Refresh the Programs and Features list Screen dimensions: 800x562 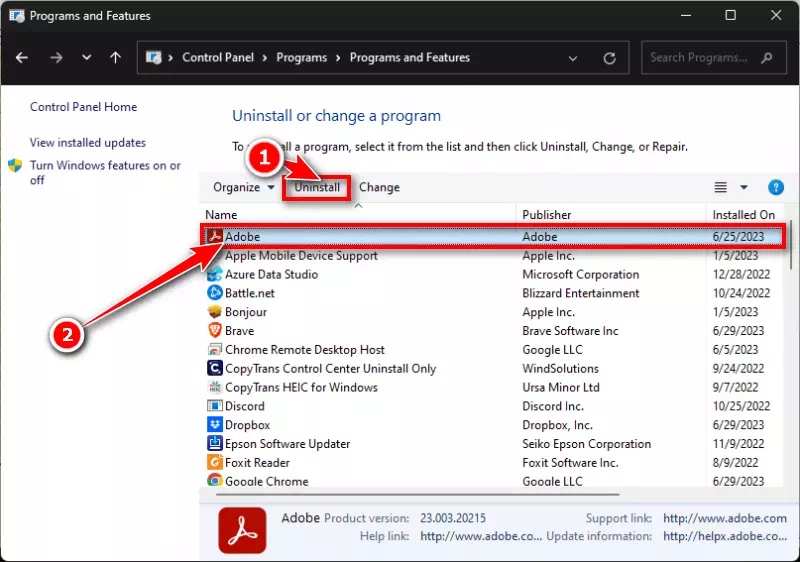pos(609,58)
